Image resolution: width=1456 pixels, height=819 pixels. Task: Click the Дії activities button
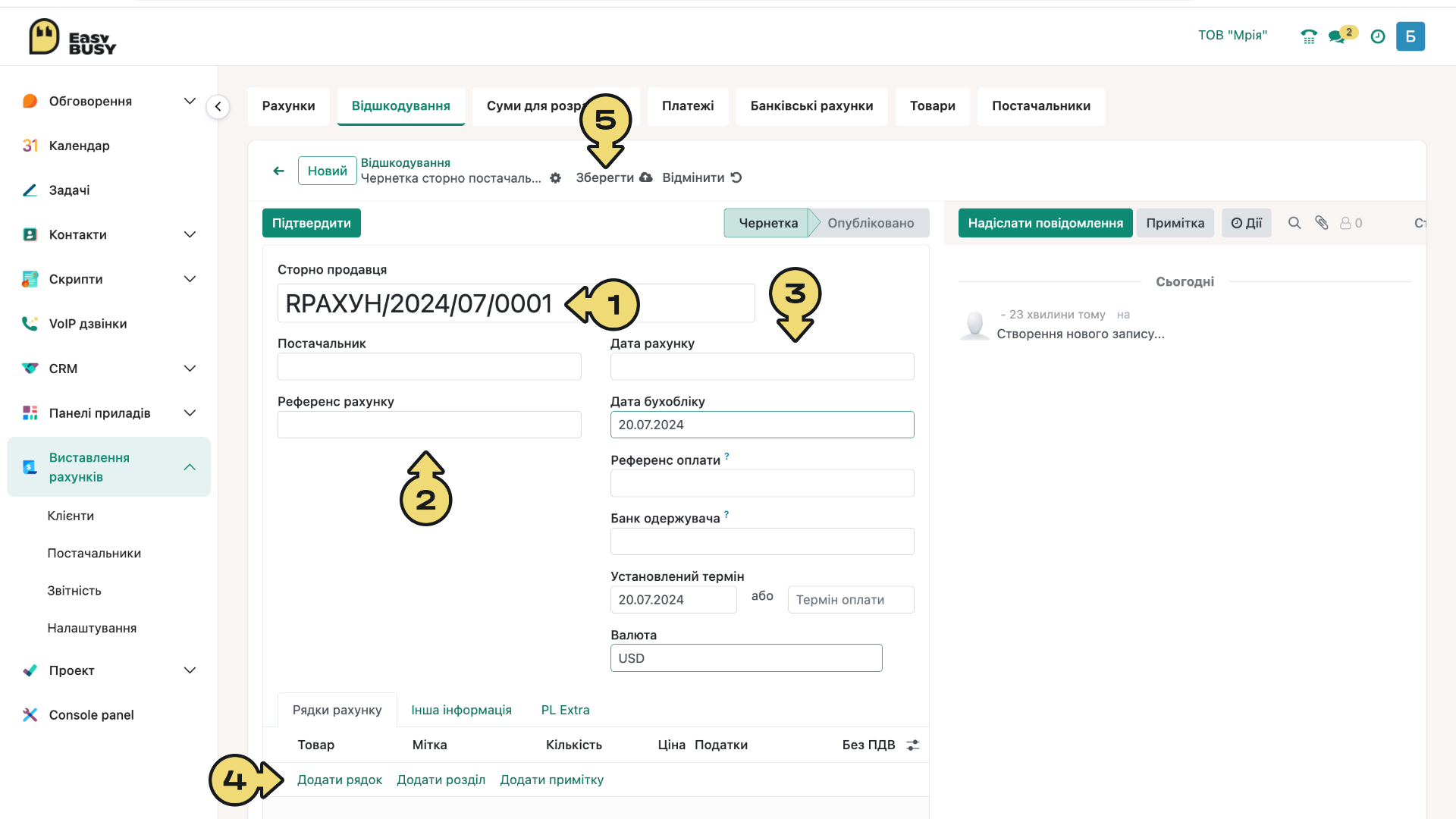pos(1246,223)
